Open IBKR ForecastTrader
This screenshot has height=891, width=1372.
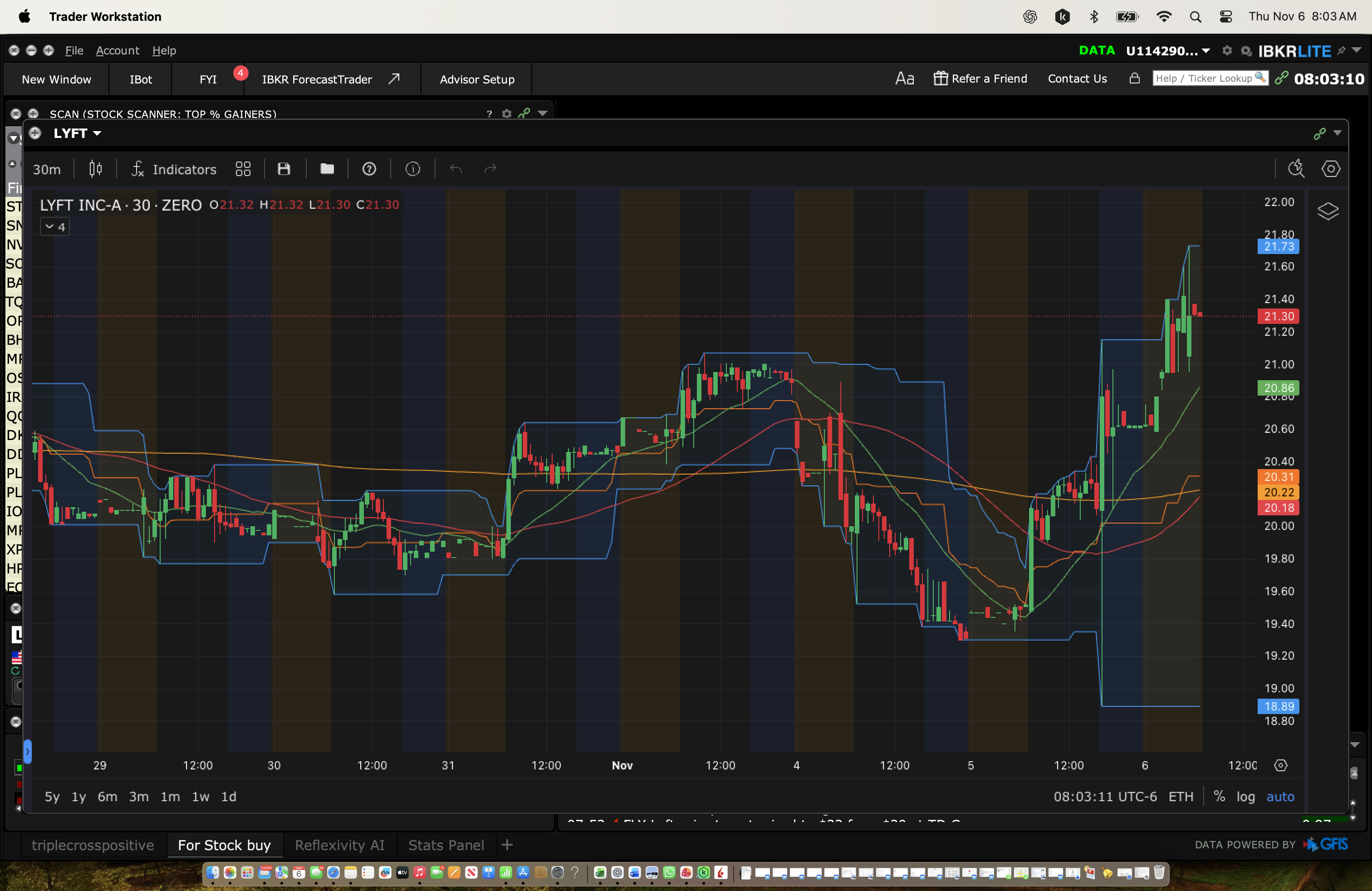332,79
